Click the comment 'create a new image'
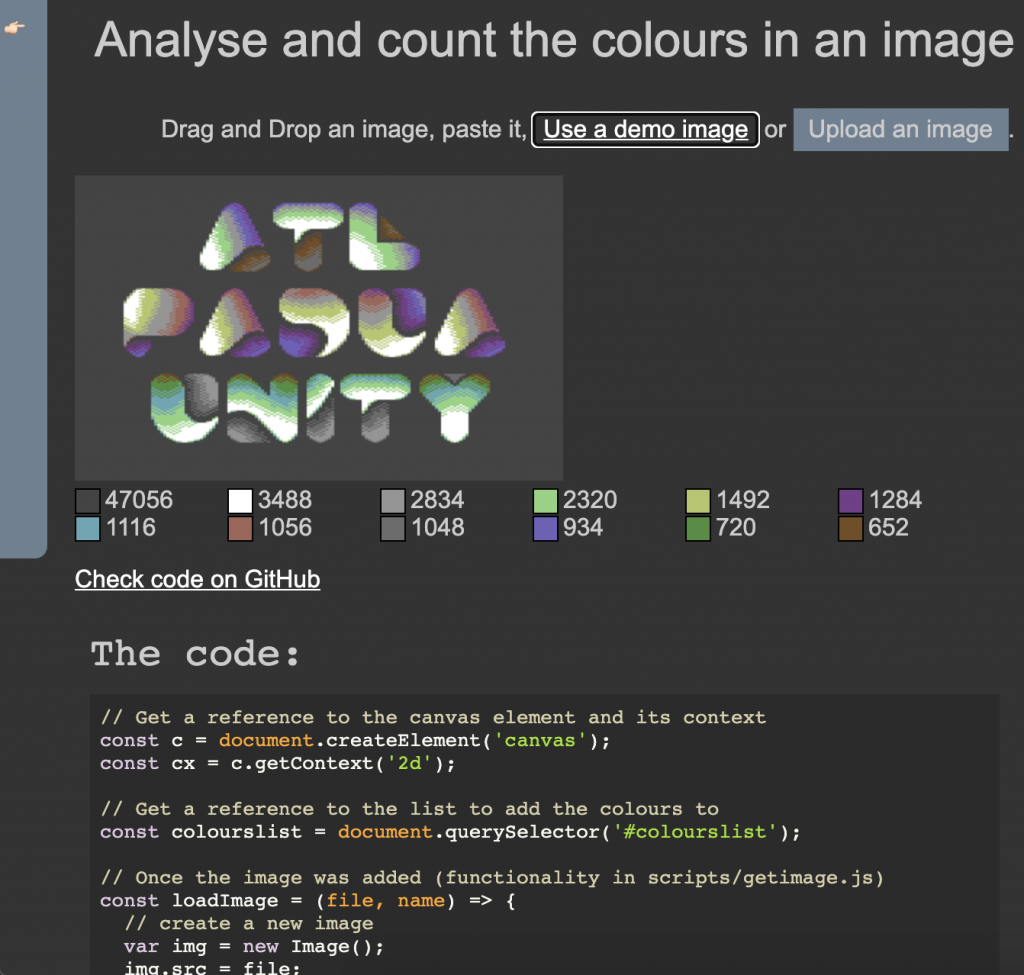Image resolution: width=1024 pixels, height=975 pixels. tap(249, 923)
